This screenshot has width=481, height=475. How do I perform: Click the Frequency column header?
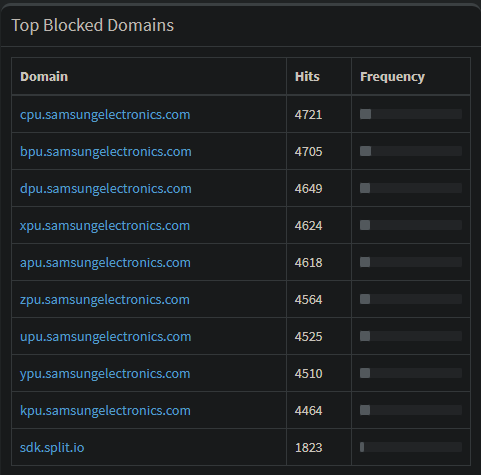tap(392, 77)
